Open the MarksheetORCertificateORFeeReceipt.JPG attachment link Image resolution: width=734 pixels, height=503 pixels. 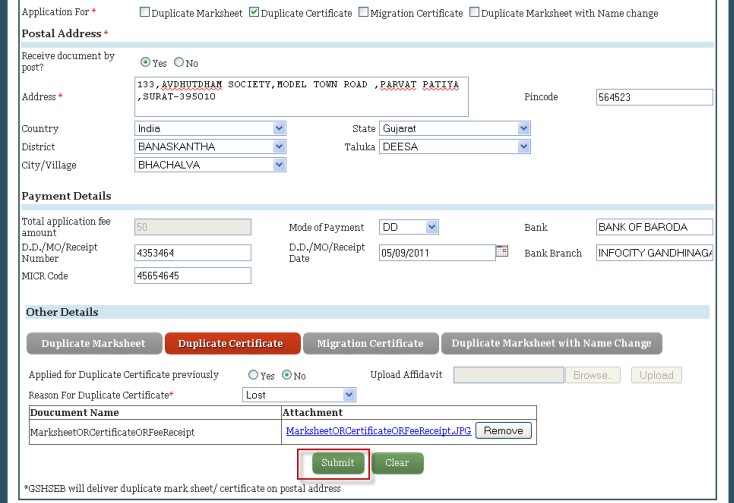[378, 431]
